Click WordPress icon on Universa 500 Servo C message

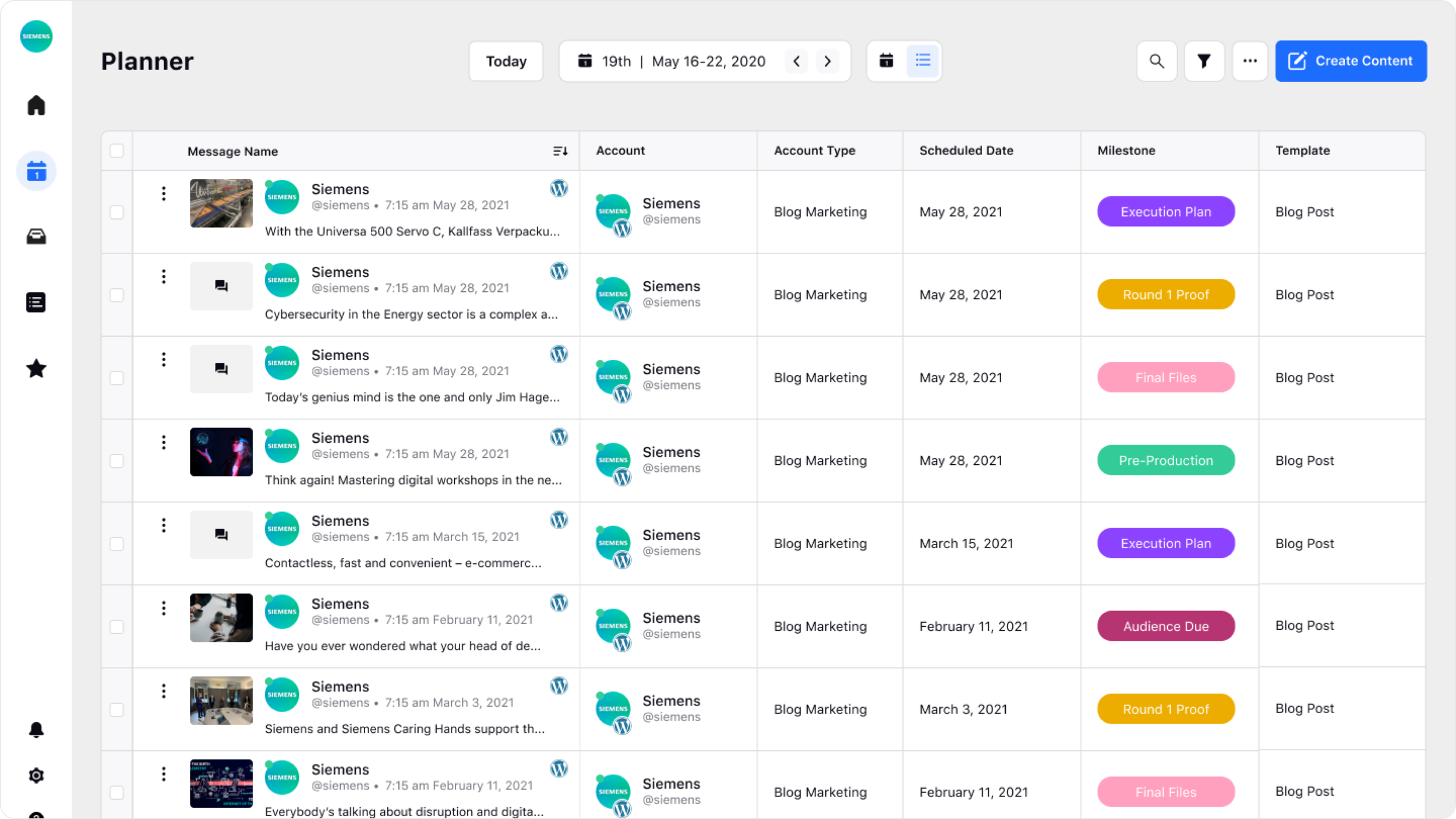(x=559, y=188)
